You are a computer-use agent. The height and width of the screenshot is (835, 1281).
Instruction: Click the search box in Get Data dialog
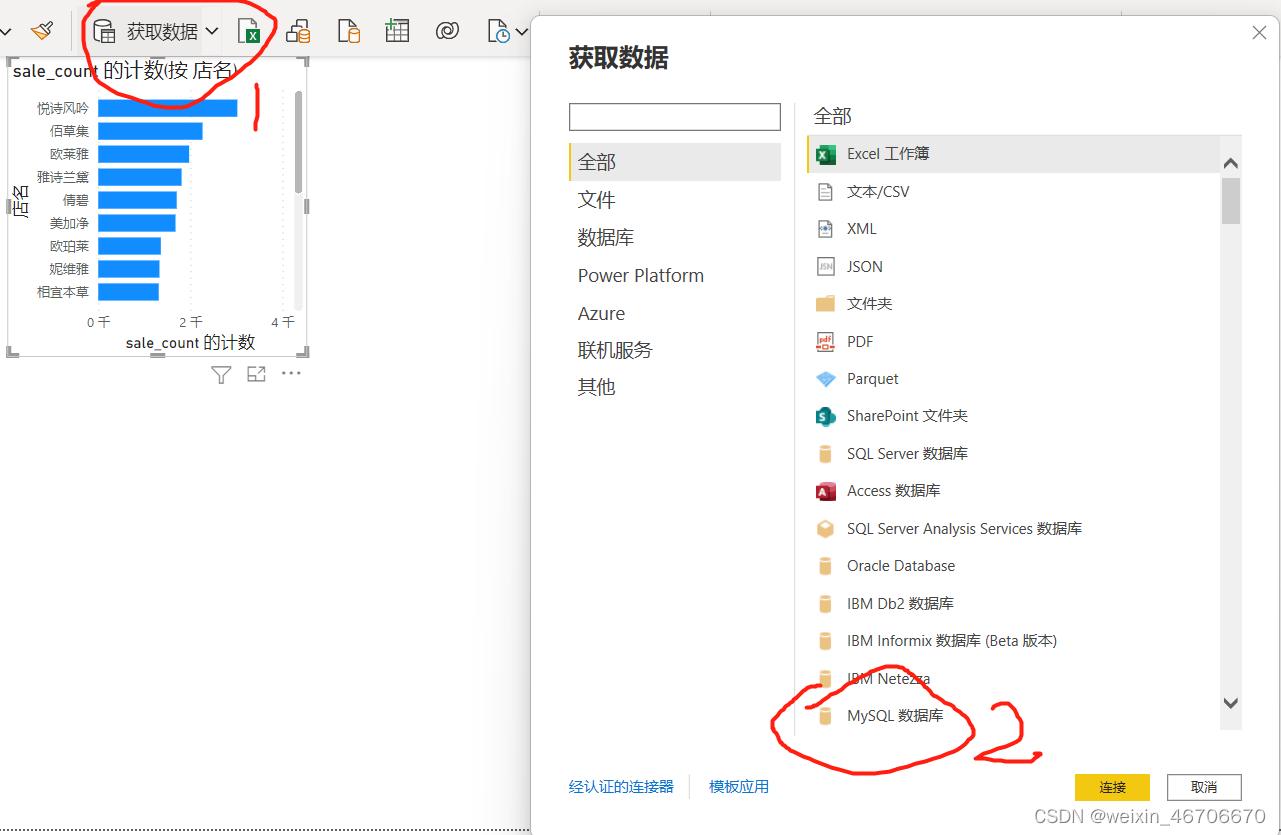674,117
